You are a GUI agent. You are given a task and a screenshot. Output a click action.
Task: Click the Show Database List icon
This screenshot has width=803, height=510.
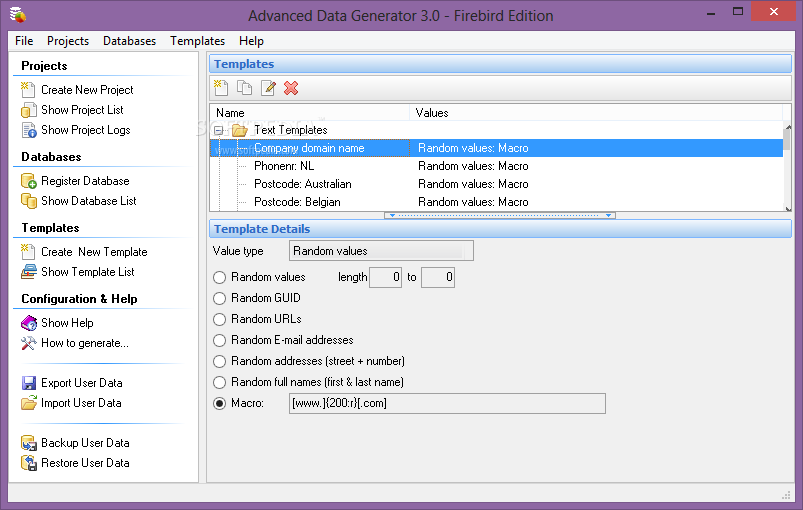click(x=29, y=201)
